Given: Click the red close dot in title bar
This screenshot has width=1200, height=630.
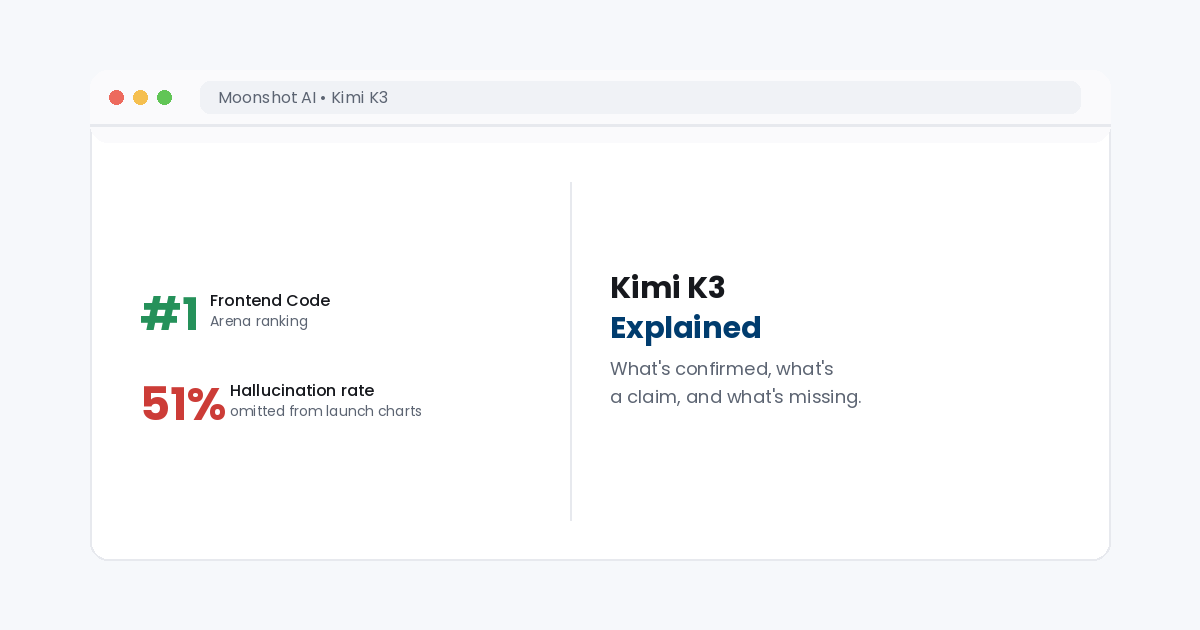Looking at the screenshot, I should click(x=116, y=97).
